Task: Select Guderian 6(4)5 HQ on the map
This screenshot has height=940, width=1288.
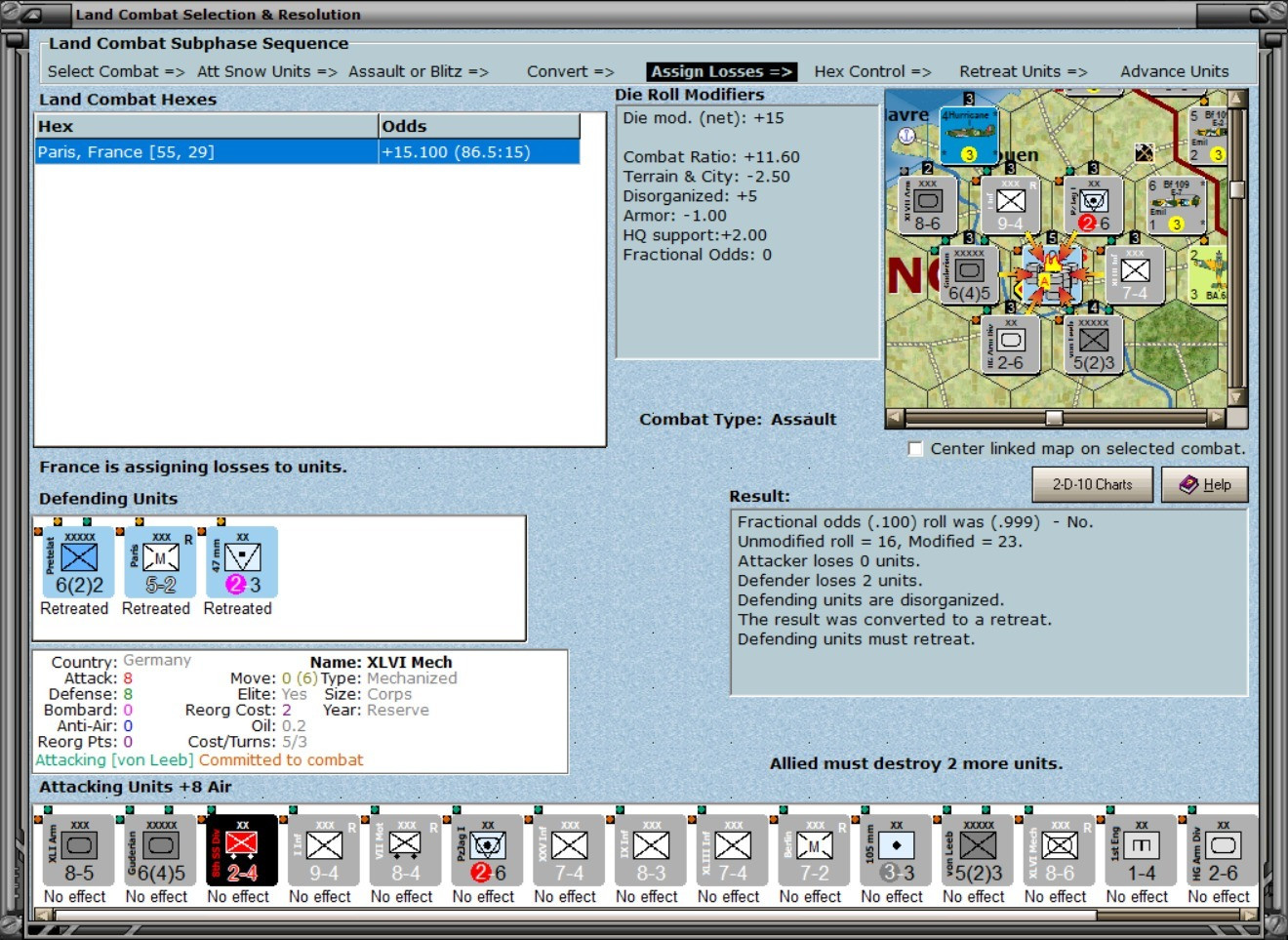Action: (x=969, y=274)
